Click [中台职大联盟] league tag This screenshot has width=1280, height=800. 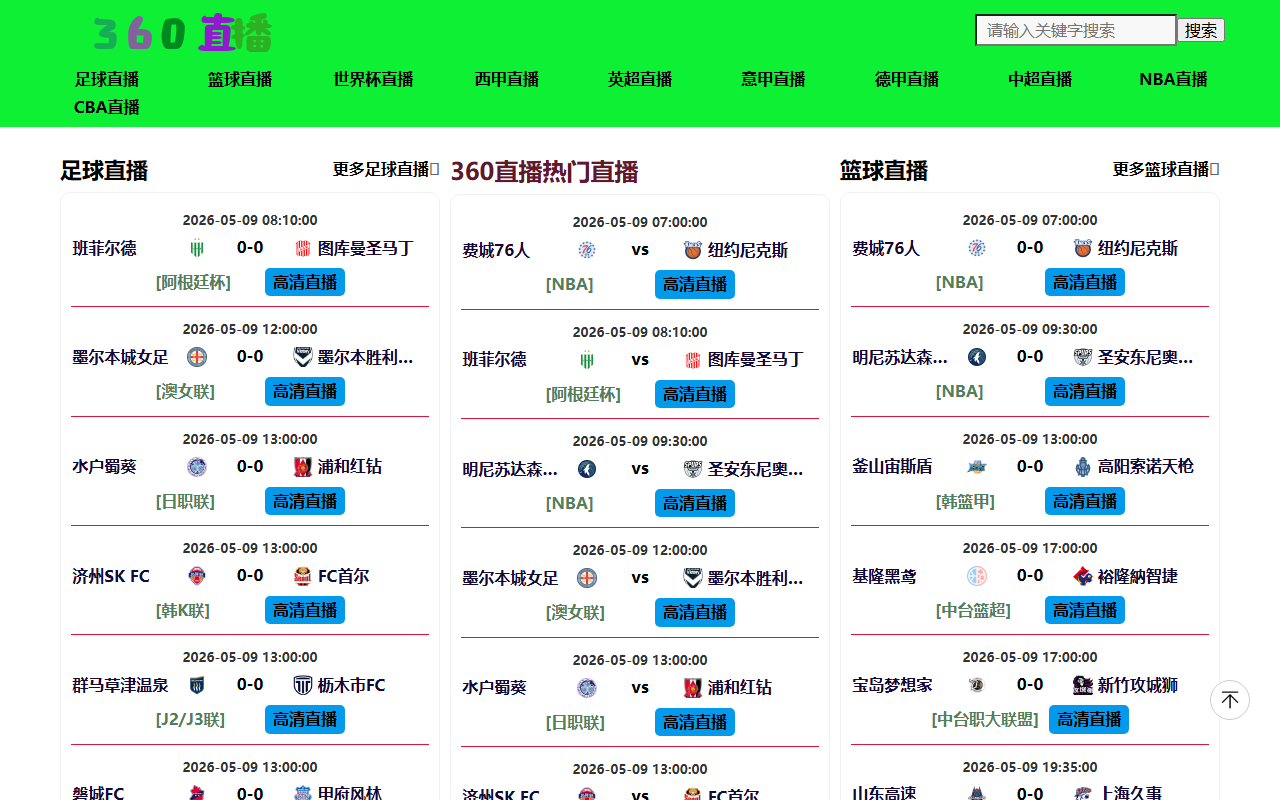pos(985,720)
